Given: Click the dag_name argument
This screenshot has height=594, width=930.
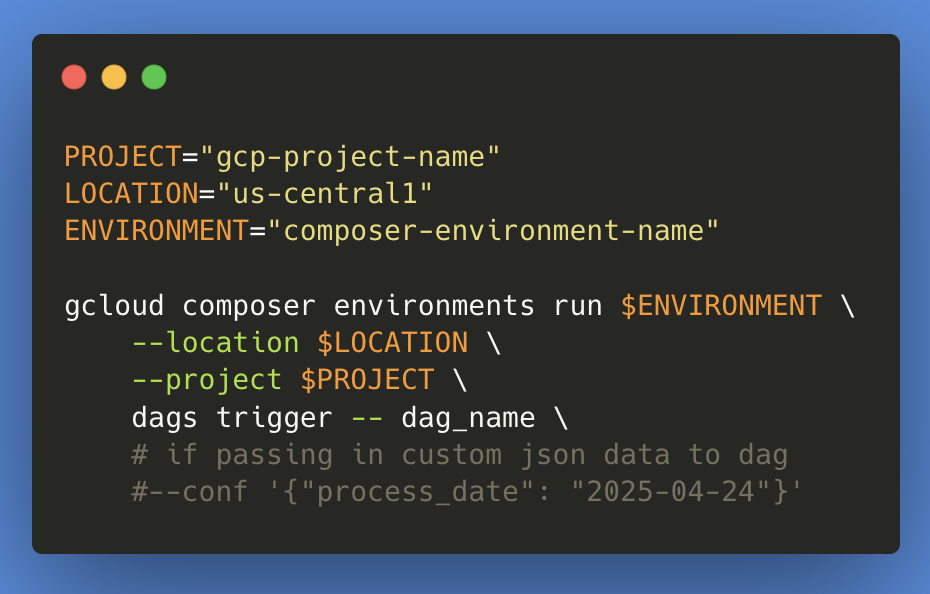Looking at the screenshot, I should [469, 419].
